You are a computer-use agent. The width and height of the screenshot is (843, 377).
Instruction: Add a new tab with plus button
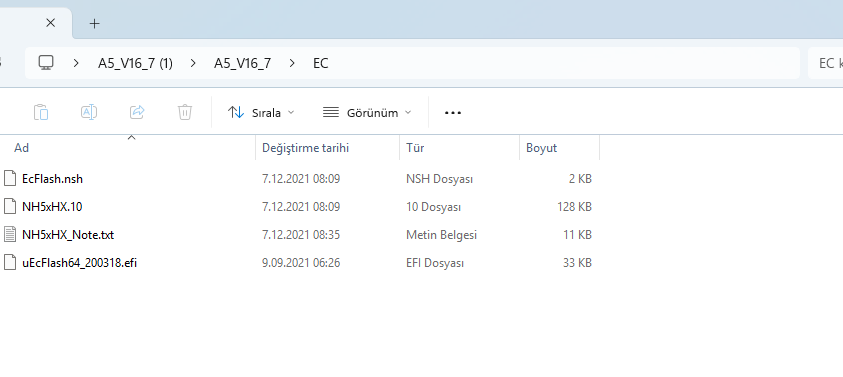(x=95, y=24)
